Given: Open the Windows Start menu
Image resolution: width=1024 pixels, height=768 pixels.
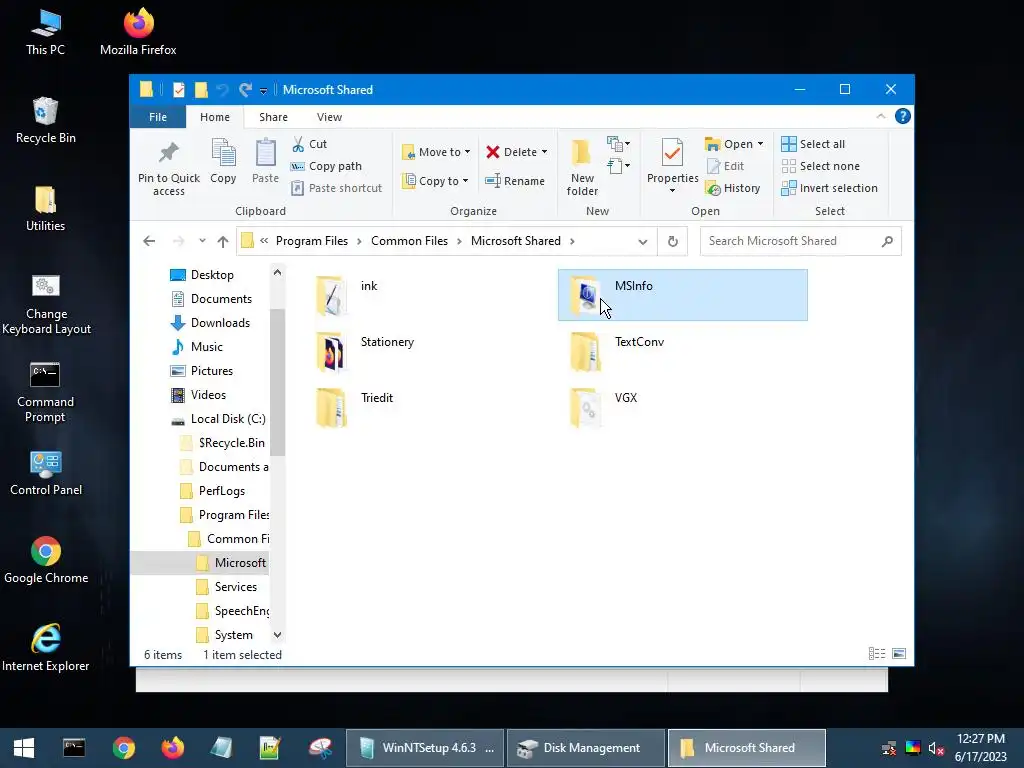Looking at the screenshot, I should pos(24,748).
